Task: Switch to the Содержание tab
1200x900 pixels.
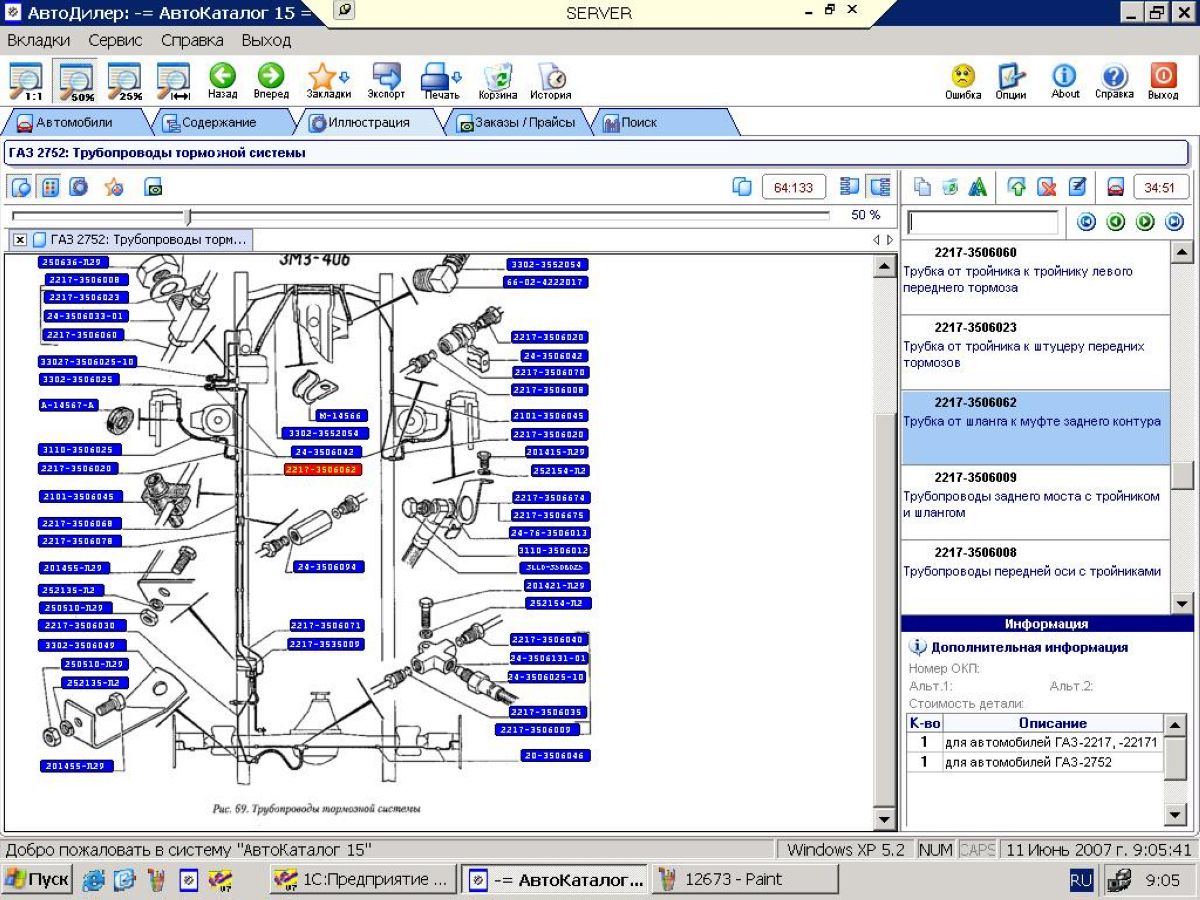Action: [x=218, y=123]
